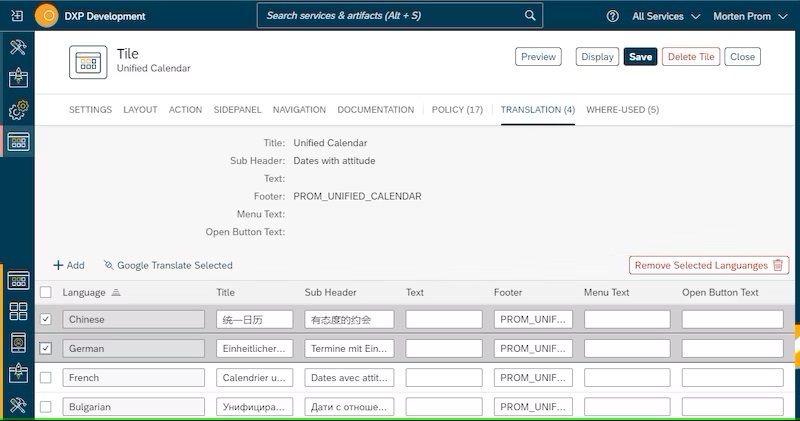Check the French language row checkbox
The height and width of the screenshot is (421, 800).
click(x=45, y=378)
